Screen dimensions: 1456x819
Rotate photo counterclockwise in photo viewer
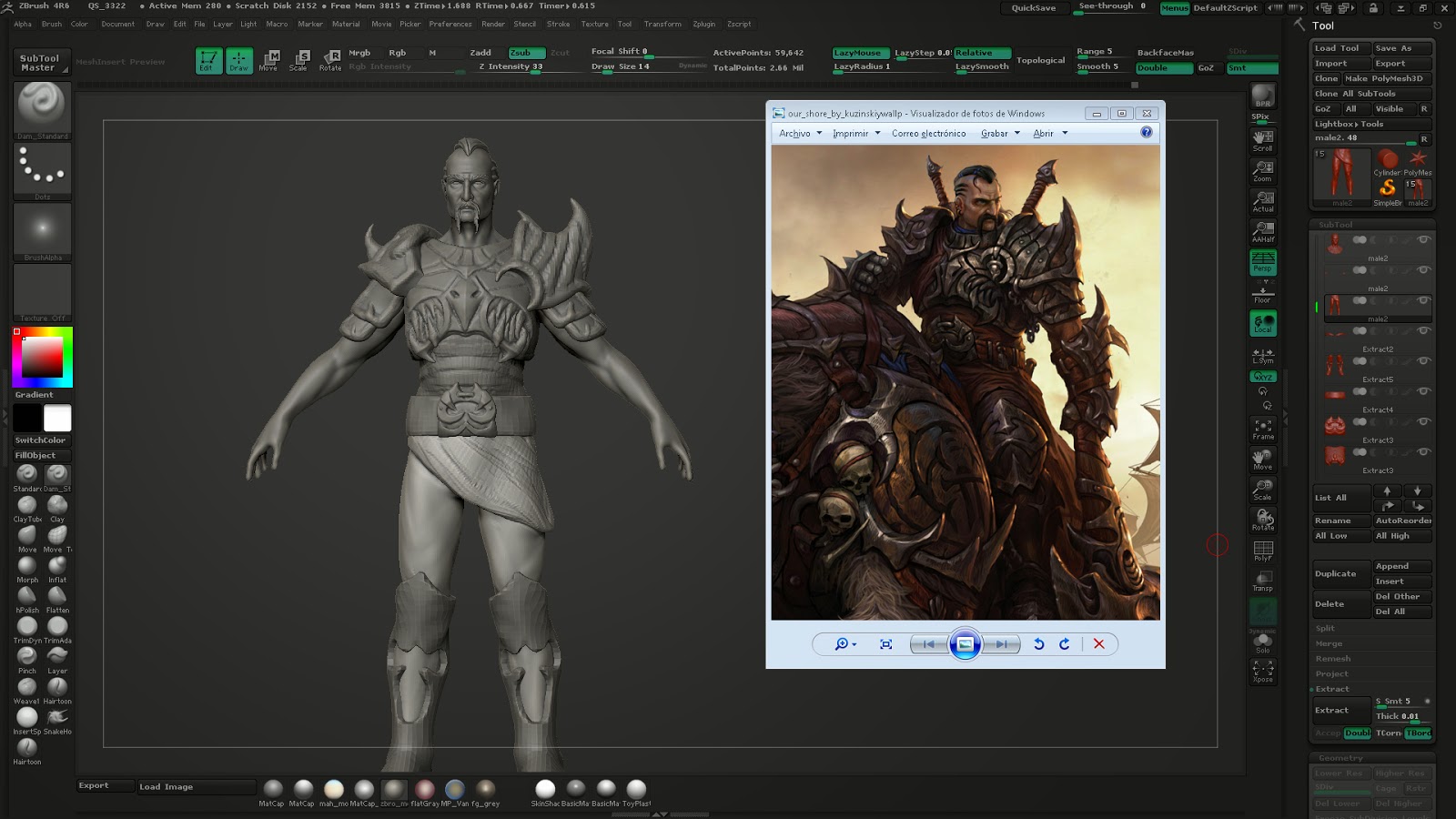[1038, 644]
